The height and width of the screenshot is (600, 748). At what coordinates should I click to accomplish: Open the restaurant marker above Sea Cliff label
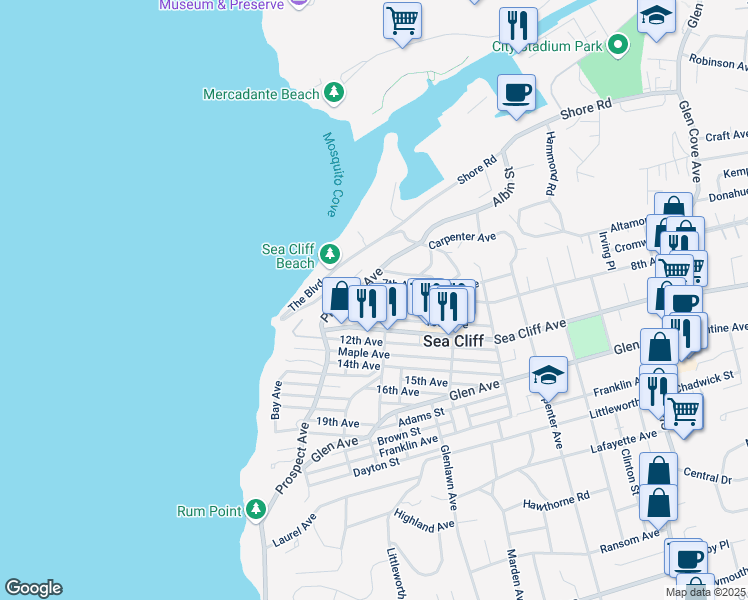447,310
